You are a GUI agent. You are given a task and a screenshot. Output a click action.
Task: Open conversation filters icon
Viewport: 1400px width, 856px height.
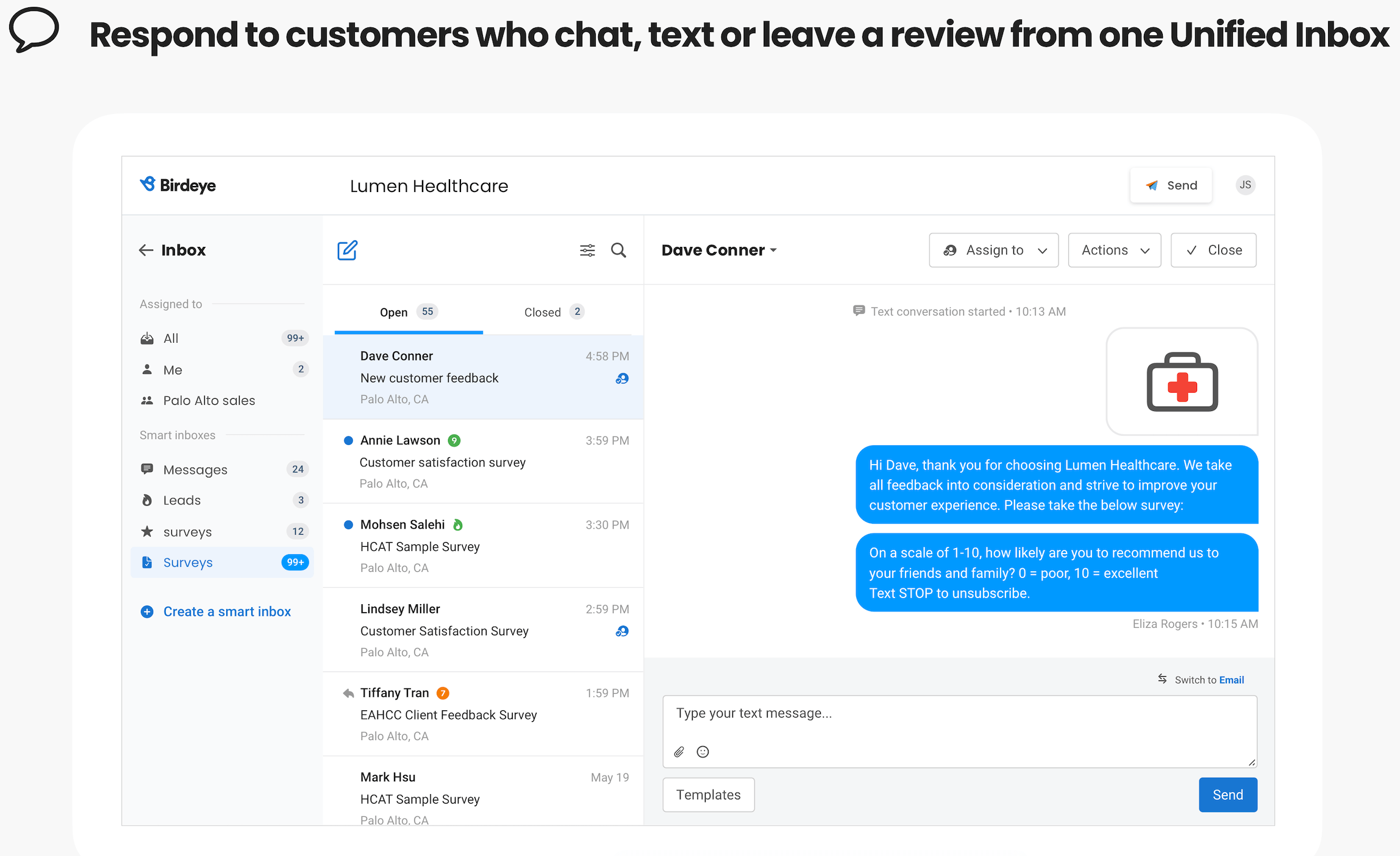587,250
